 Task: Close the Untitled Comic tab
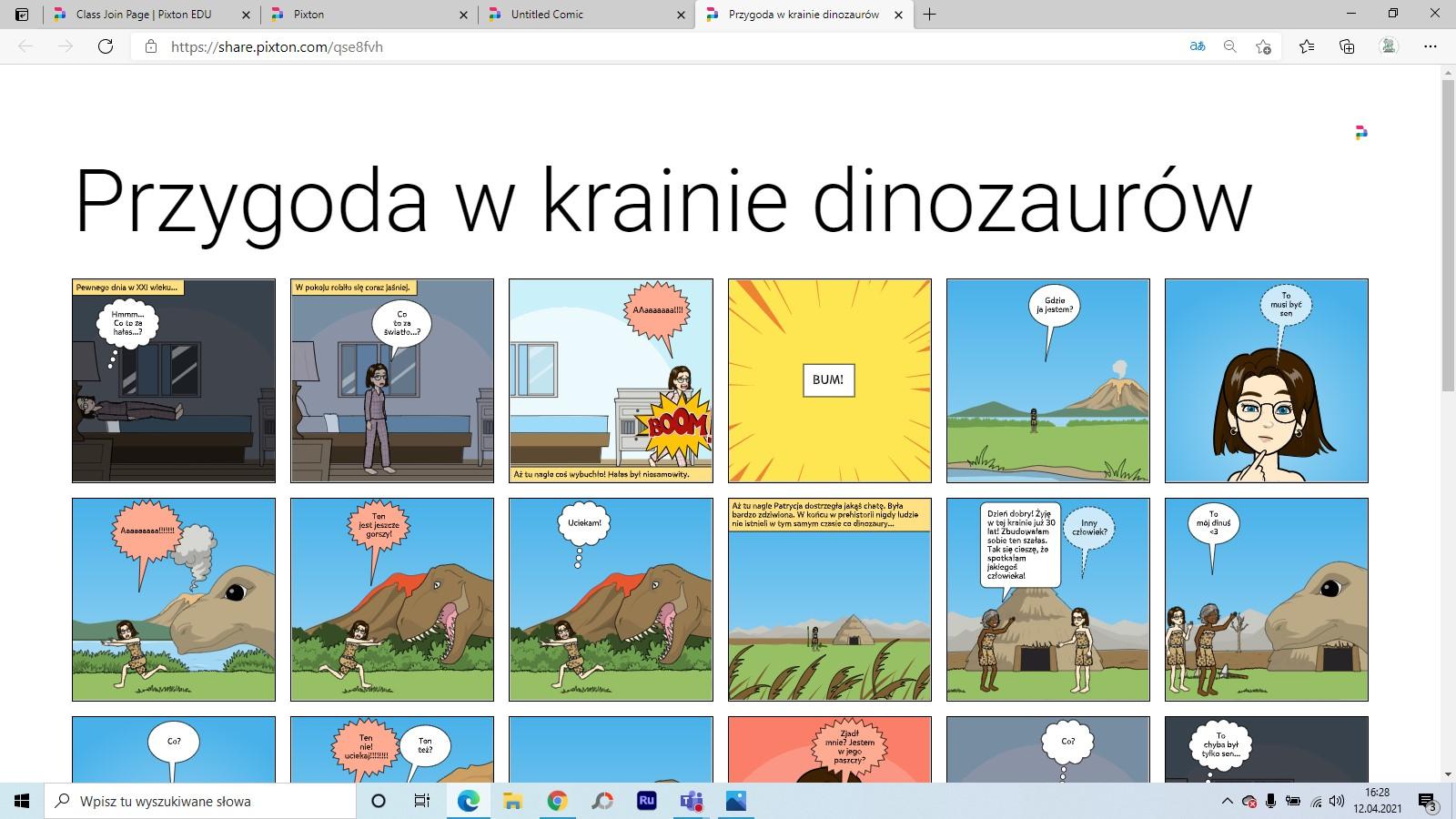682,15
